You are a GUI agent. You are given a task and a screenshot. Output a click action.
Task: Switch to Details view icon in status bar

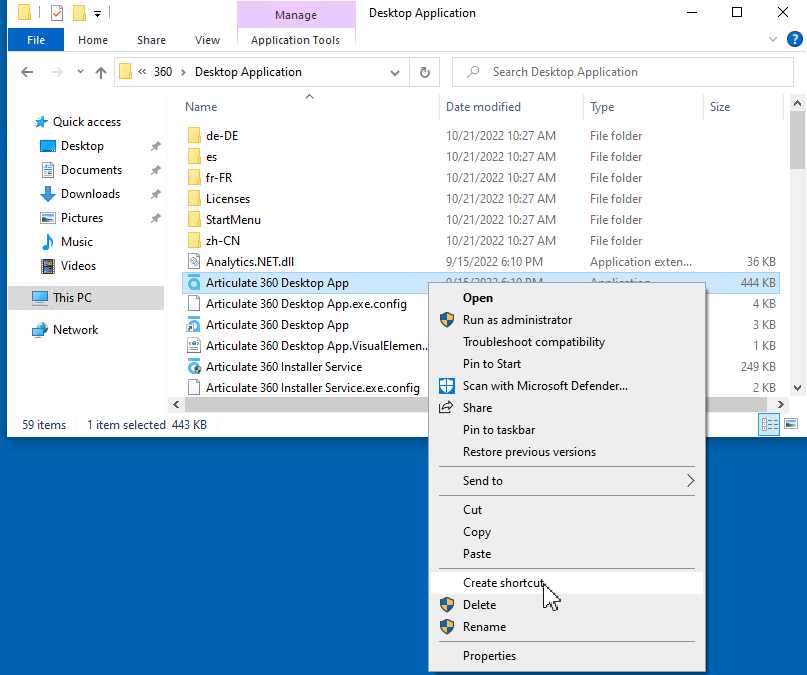769,424
